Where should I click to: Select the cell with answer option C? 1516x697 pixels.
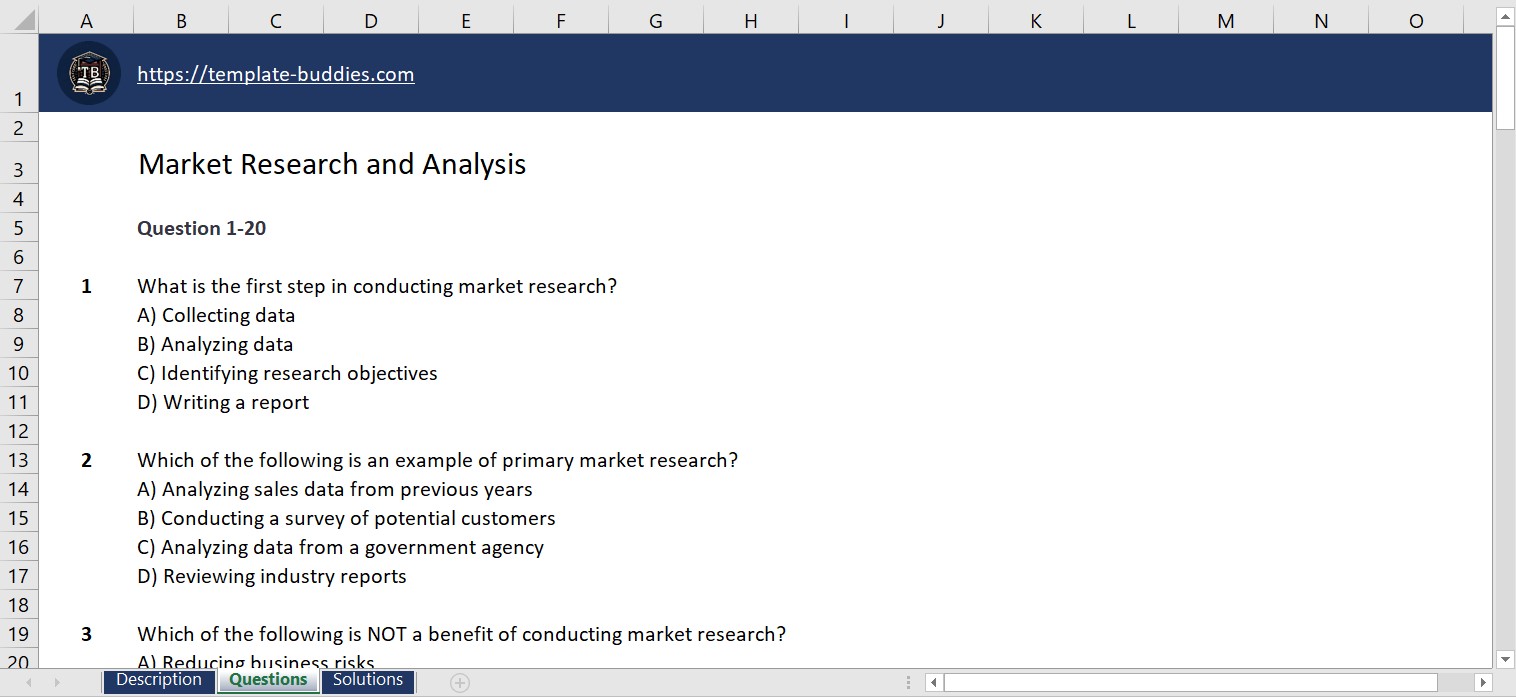[x=287, y=373]
